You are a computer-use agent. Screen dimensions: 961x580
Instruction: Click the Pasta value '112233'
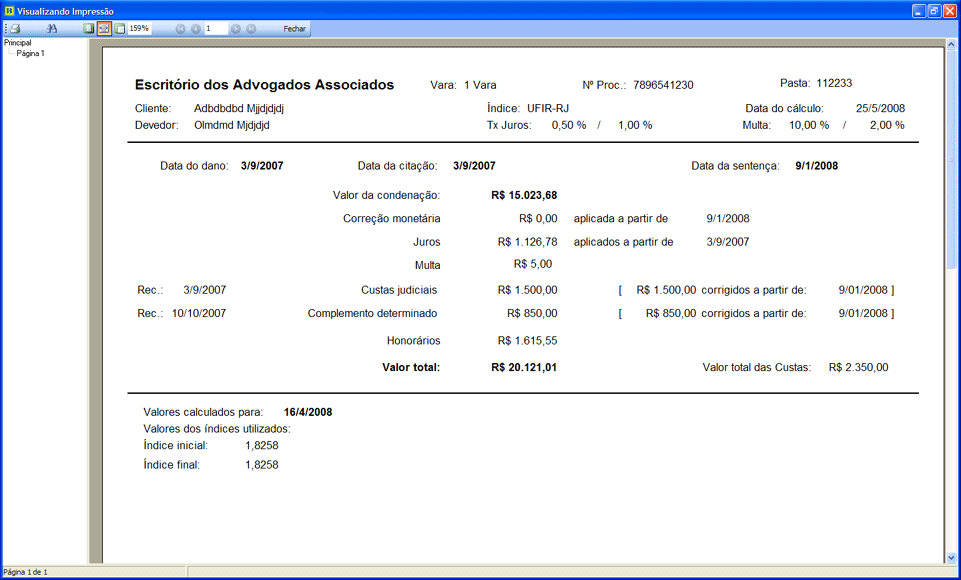click(834, 83)
